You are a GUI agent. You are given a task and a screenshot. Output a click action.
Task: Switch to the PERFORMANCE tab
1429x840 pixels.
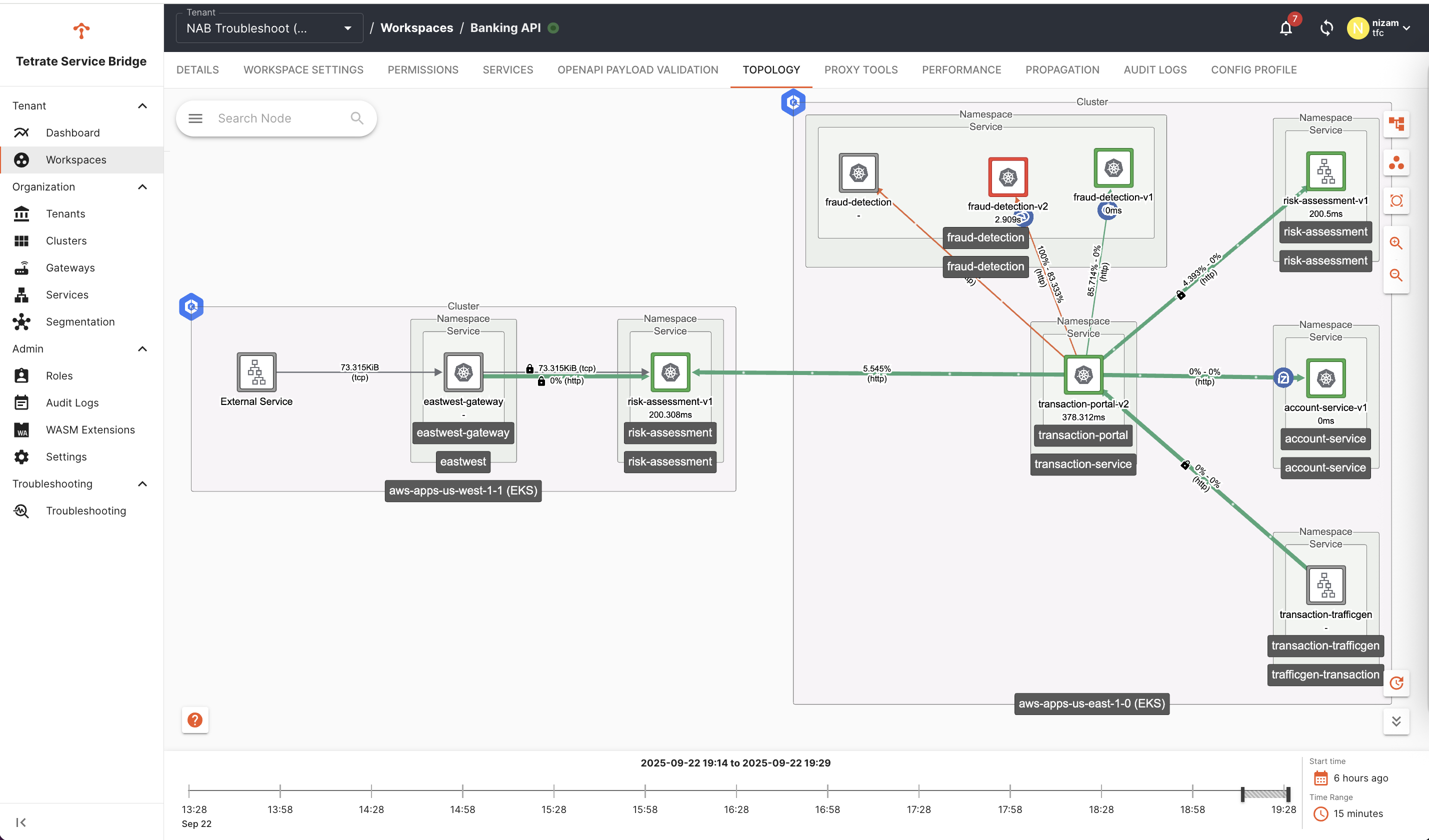[x=961, y=70]
